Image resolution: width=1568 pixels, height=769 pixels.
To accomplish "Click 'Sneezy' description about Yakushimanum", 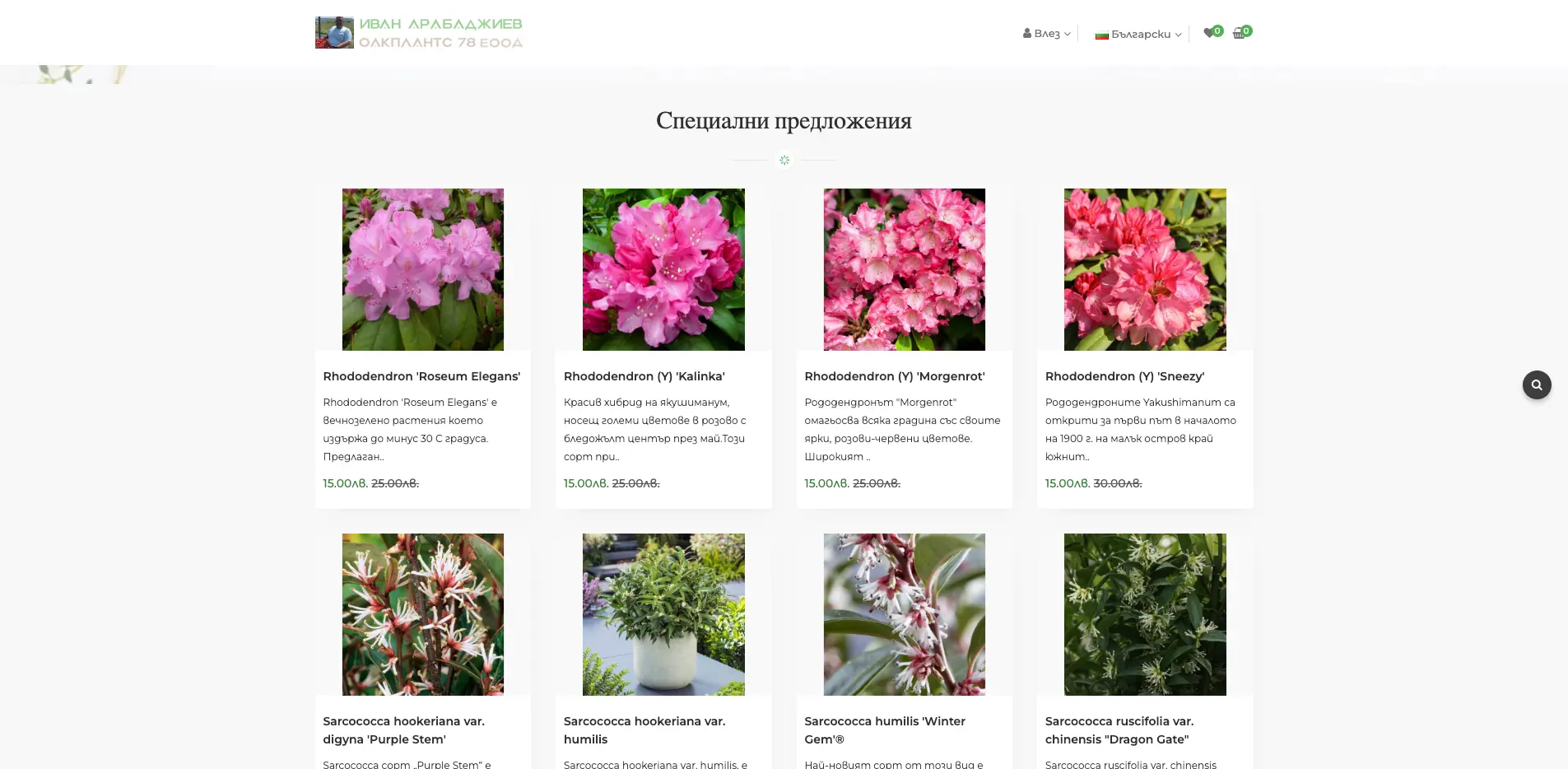I will coord(1141,429).
